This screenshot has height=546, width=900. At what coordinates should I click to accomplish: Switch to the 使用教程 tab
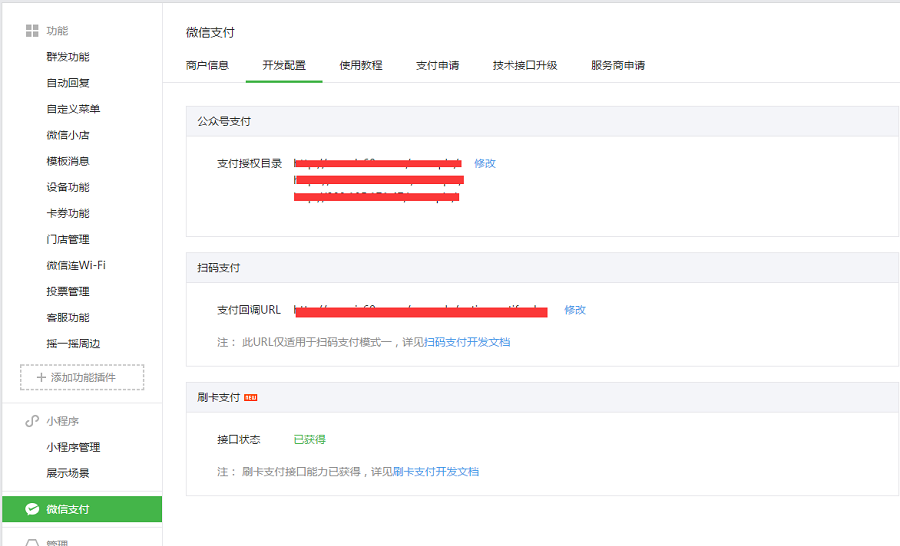click(x=360, y=65)
